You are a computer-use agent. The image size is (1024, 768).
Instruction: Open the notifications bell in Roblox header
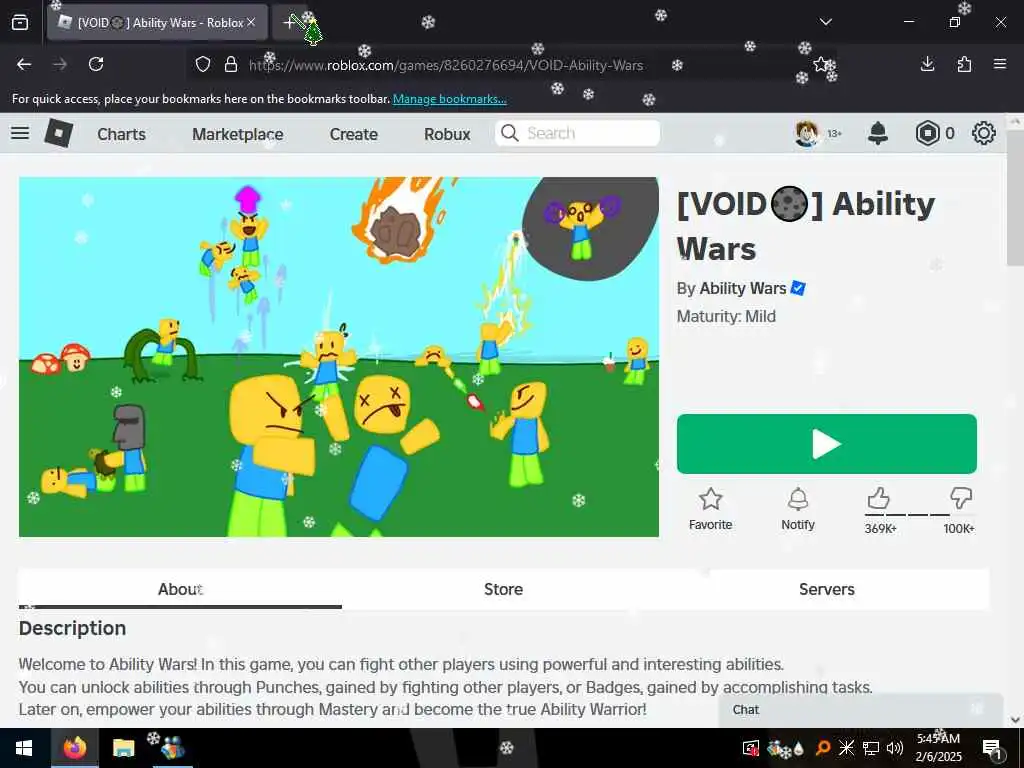[878, 133]
